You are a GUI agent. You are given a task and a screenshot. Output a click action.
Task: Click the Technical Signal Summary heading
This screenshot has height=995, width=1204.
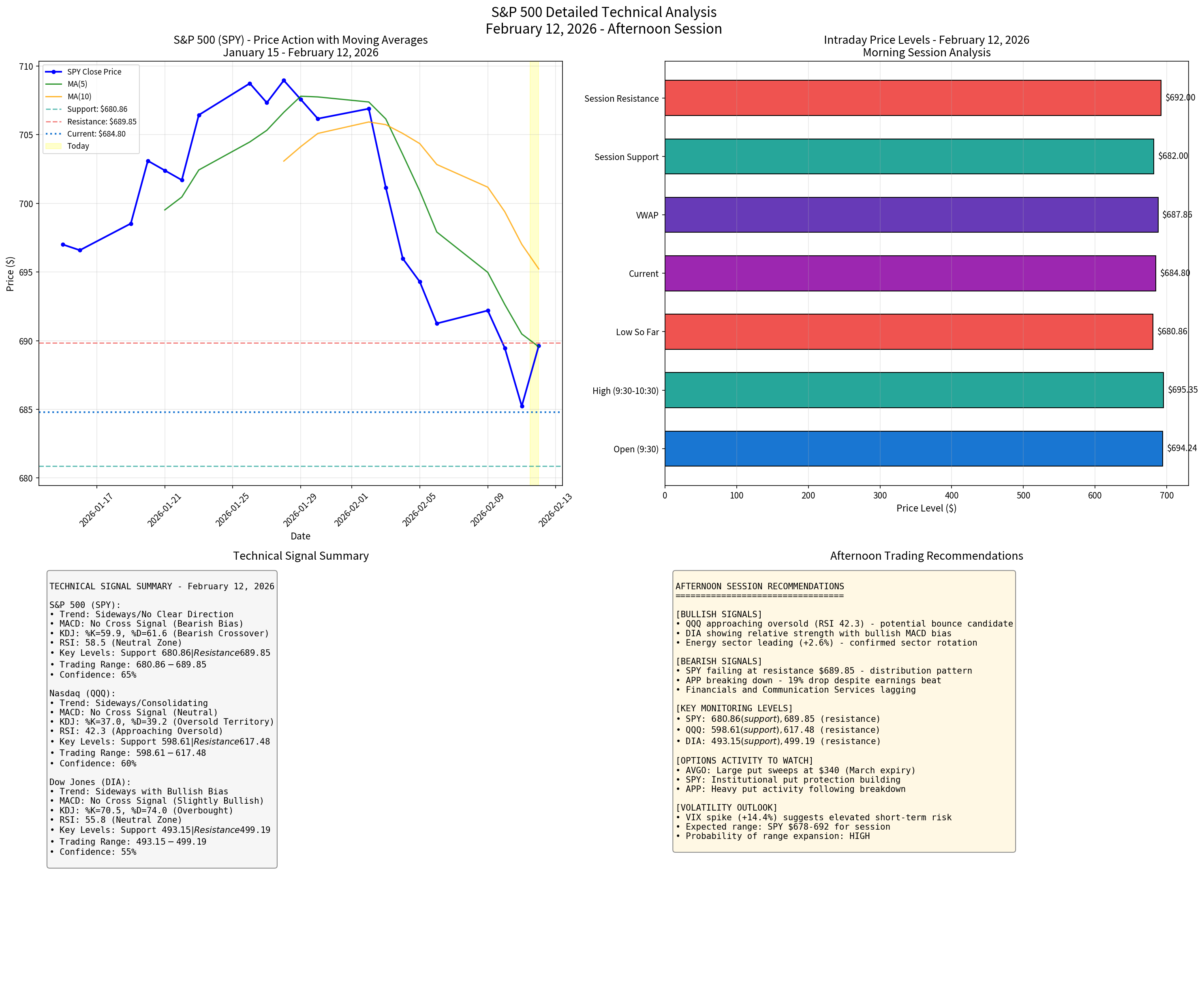[300, 556]
